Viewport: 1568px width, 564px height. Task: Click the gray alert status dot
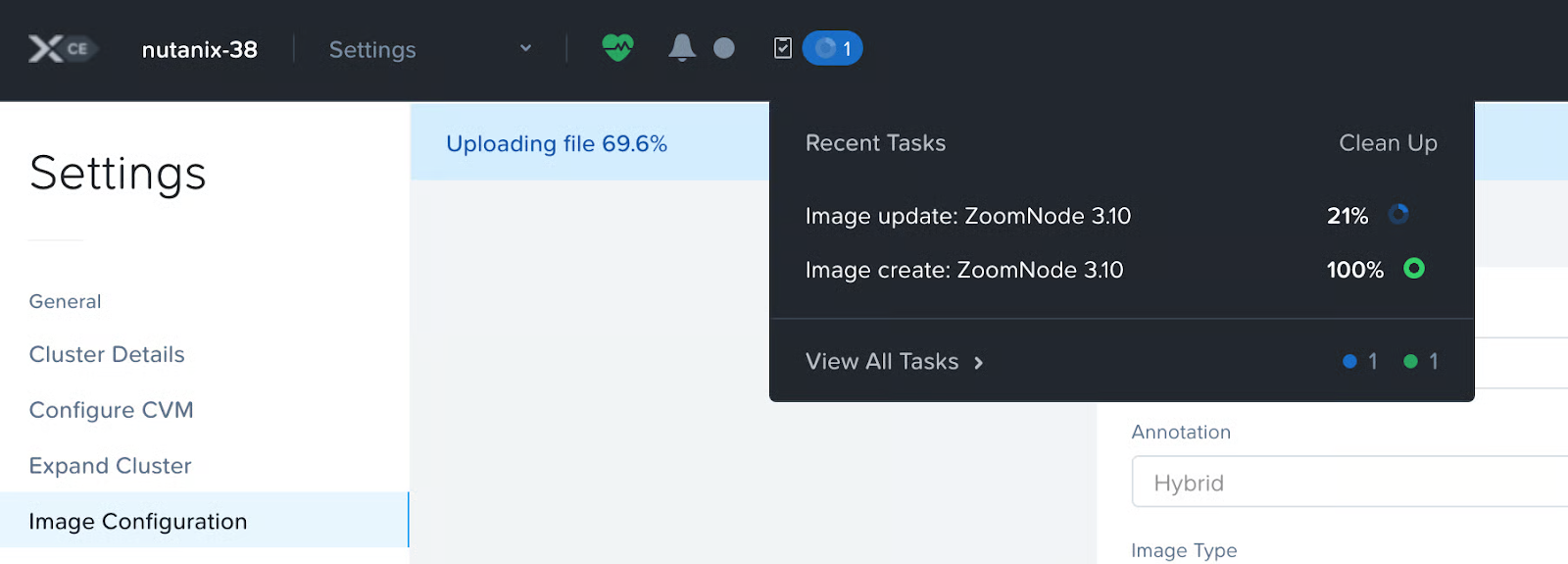pyautogui.click(x=724, y=48)
